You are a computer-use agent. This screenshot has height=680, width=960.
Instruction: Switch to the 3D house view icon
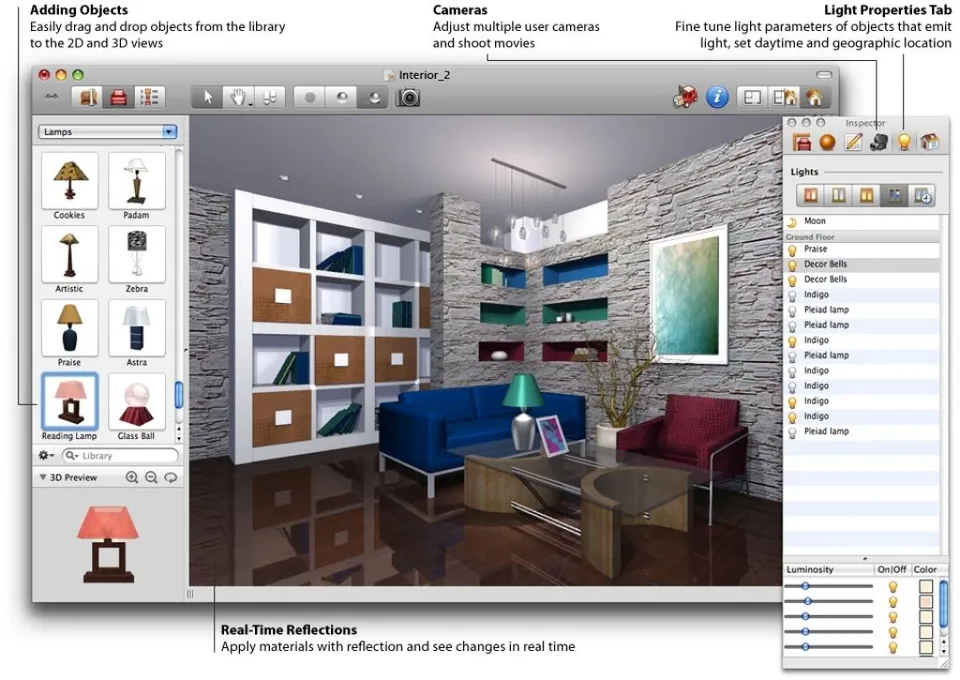(x=814, y=97)
